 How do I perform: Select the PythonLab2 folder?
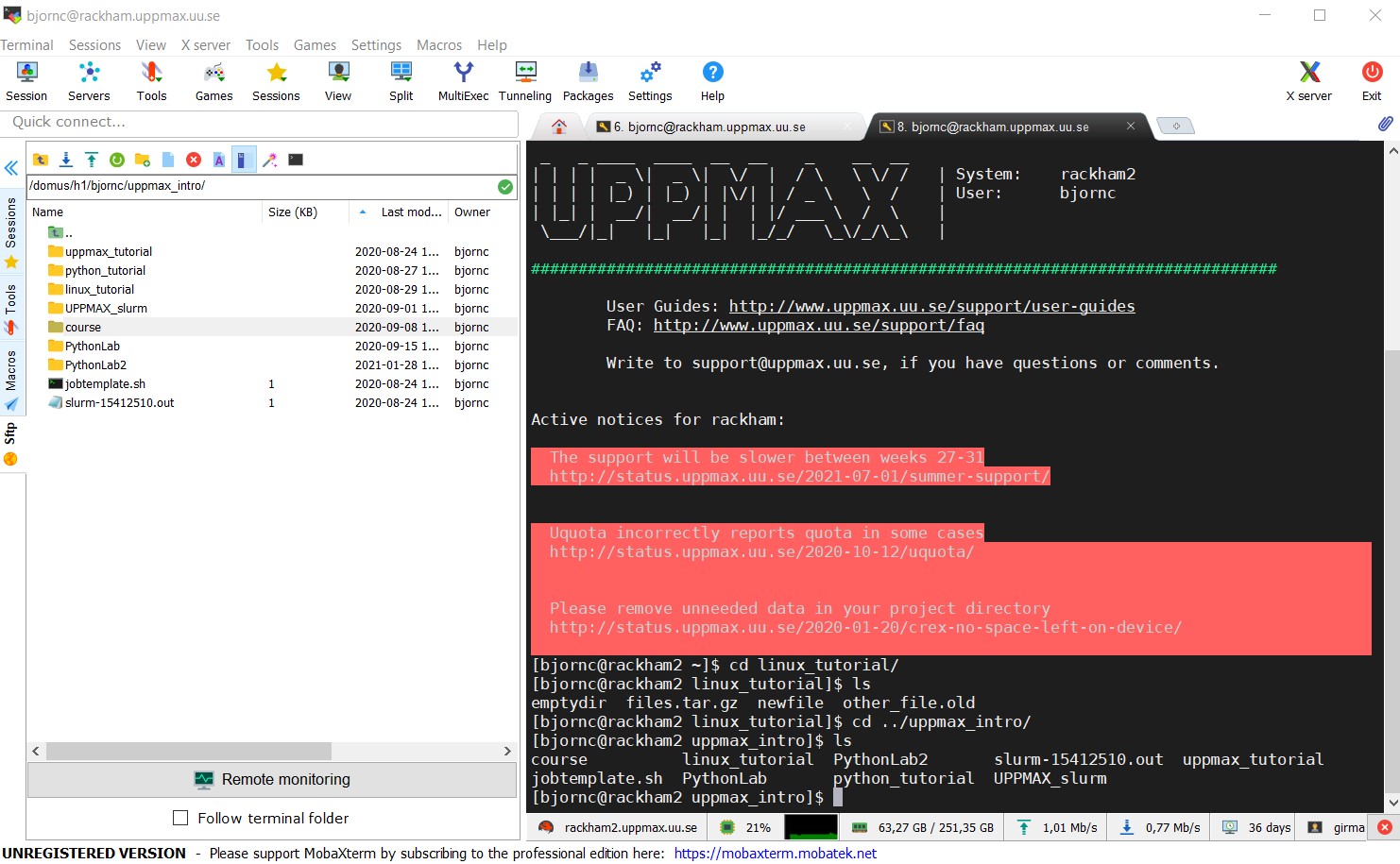(95, 364)
